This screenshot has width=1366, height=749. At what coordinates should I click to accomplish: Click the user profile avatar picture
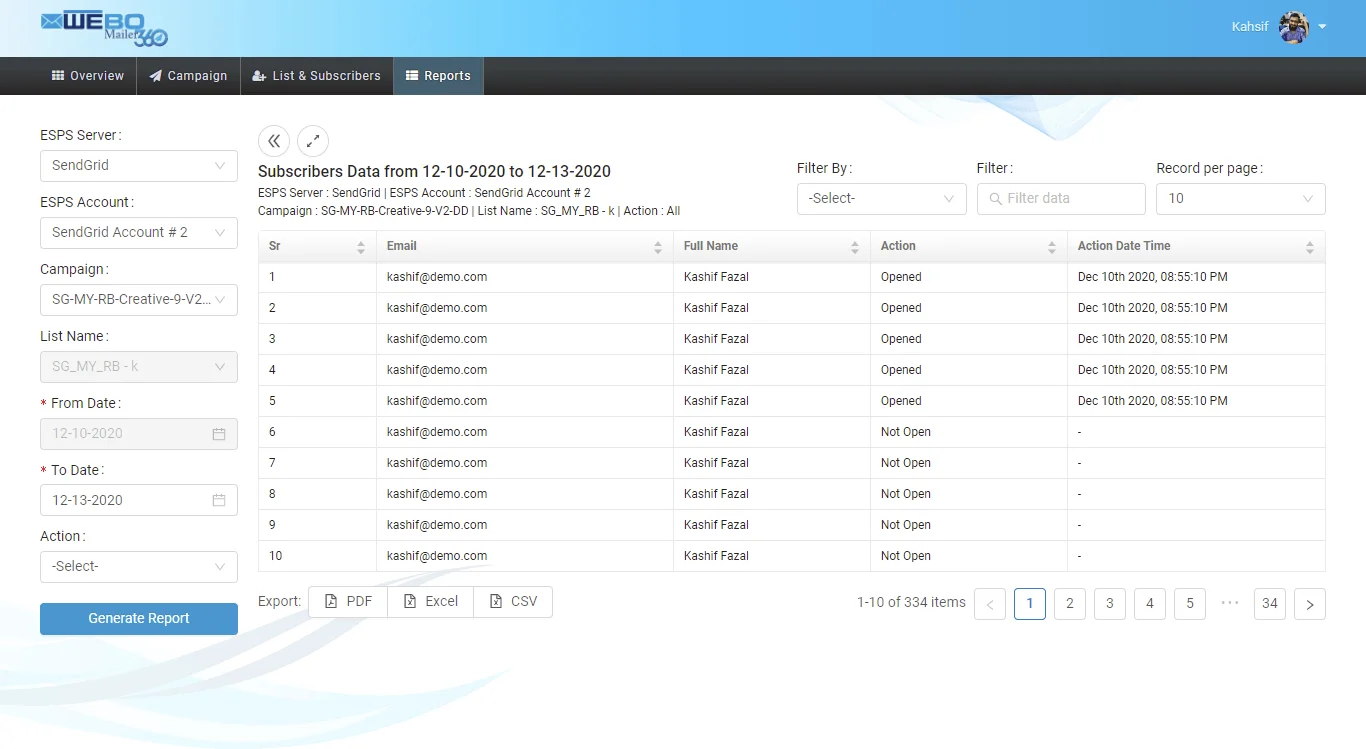click(x=1294, y=27)
